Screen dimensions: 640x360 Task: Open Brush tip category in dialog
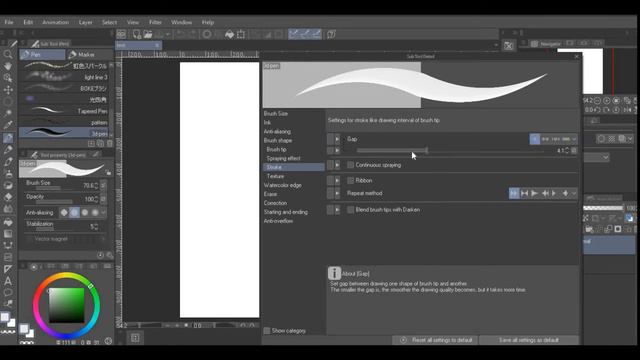pyautogui.click(x=276, y=149)
